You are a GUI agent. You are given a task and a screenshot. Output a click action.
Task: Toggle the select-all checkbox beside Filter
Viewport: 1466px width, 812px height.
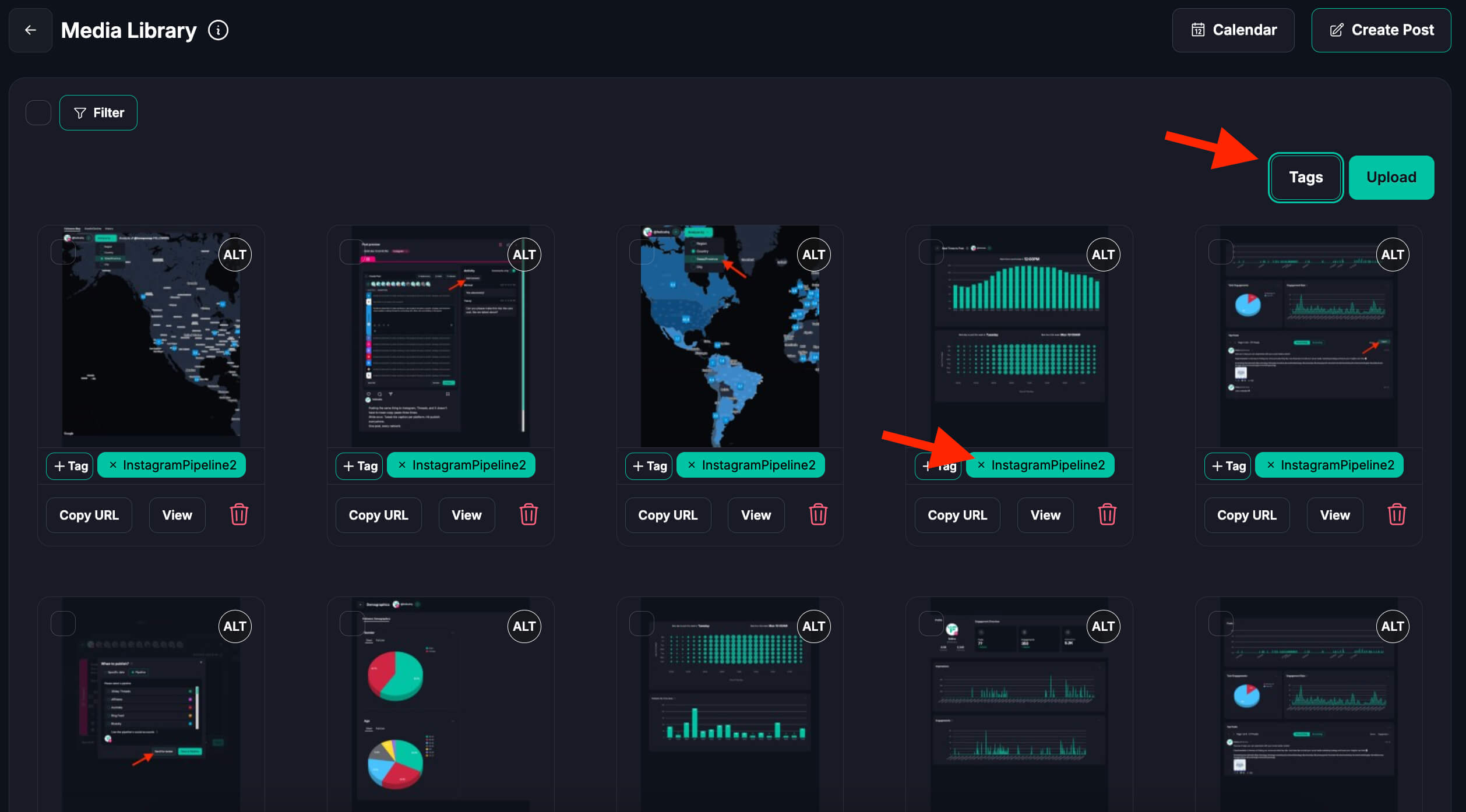(38, 112)
